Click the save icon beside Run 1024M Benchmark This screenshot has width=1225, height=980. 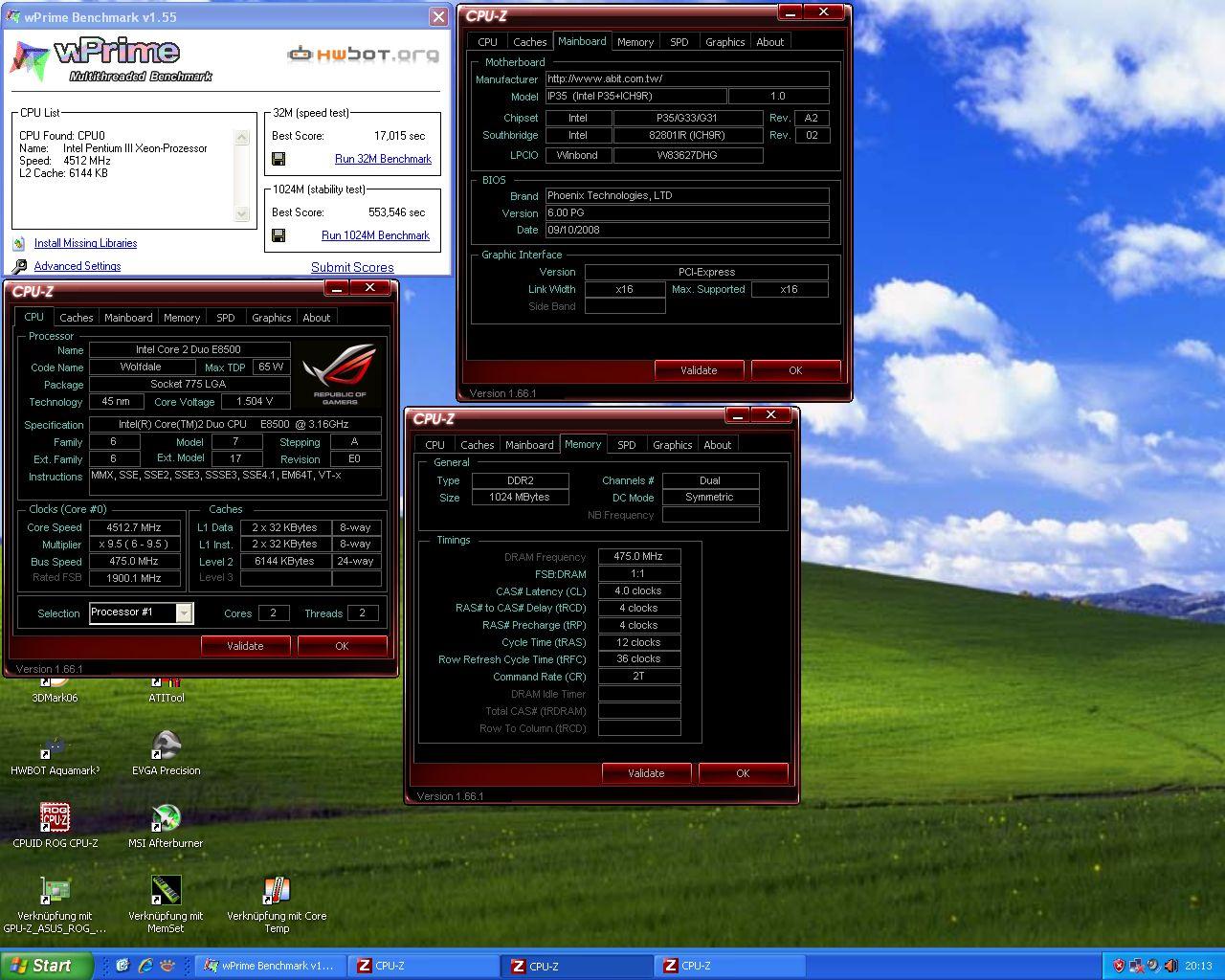click(x=278, y=235)
